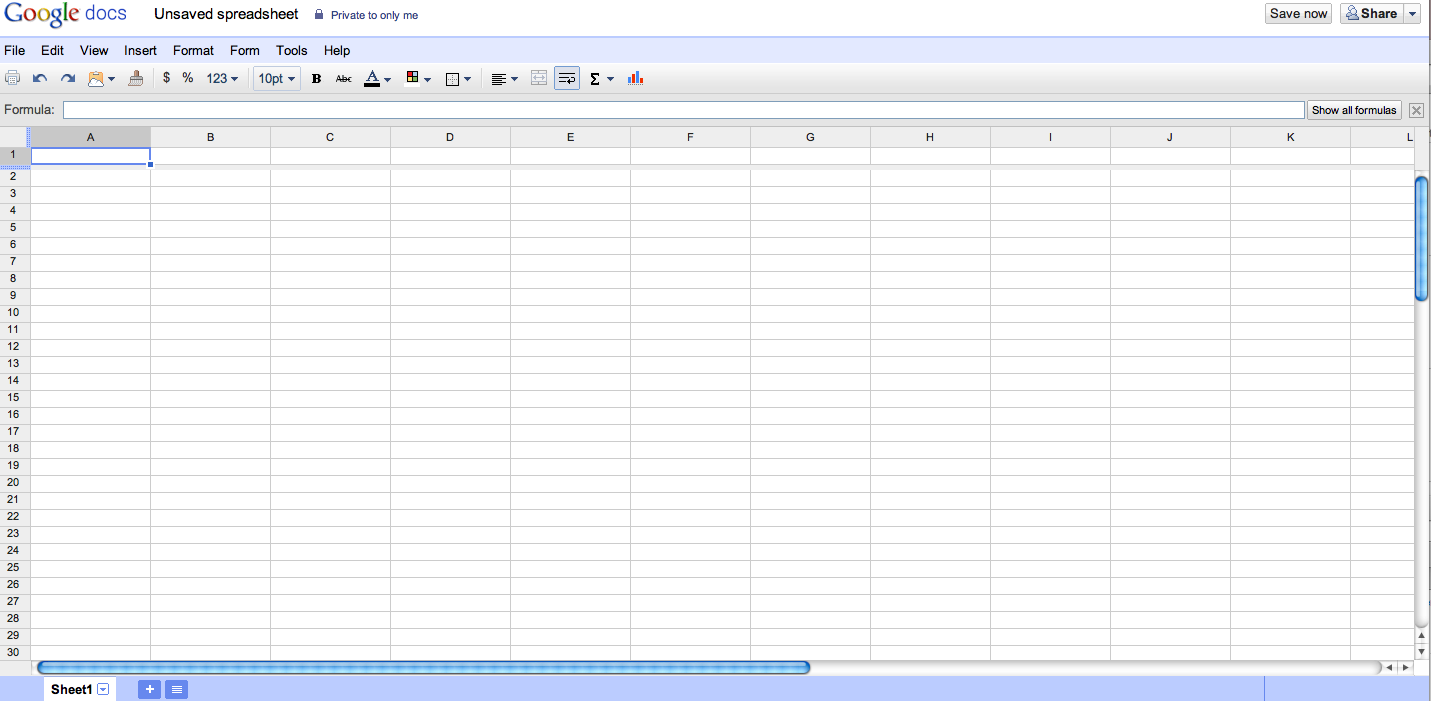Image resolution: width=1431 pixels, height=701 pixels.
Task: Apply bold formatting
Action: click(x=315, y=78)
